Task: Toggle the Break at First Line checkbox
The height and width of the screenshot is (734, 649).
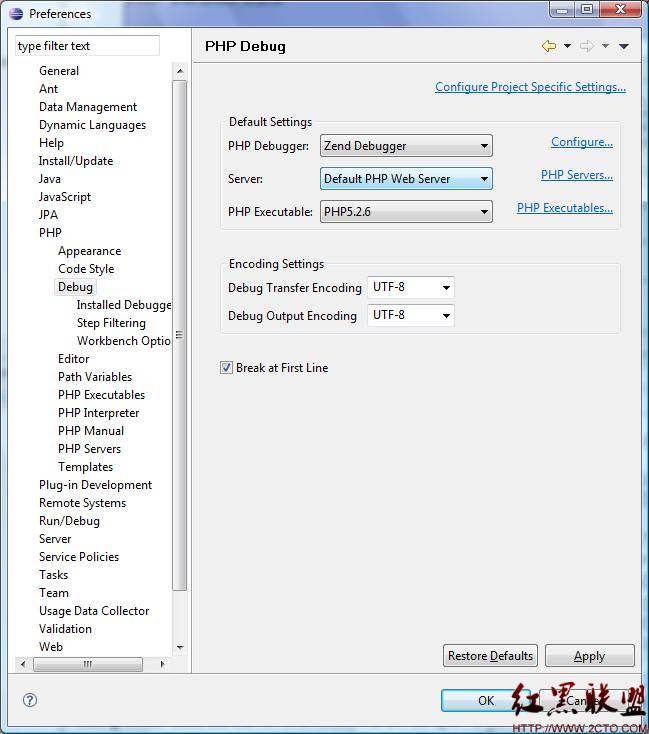Action: (226, 367)
